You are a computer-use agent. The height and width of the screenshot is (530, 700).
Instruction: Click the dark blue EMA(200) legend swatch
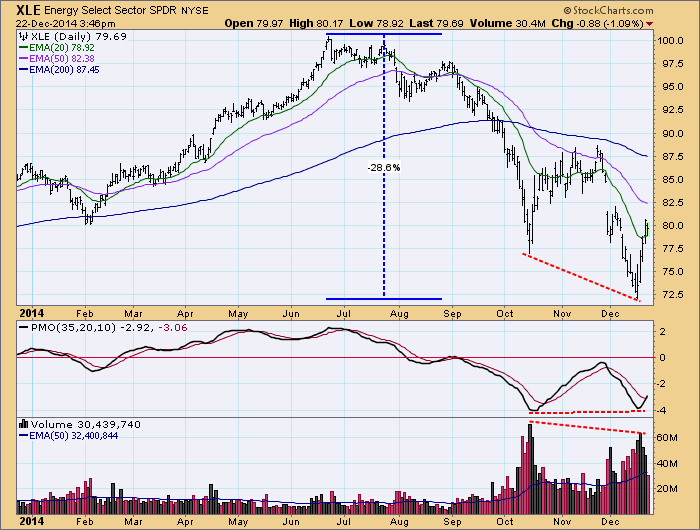24,70
